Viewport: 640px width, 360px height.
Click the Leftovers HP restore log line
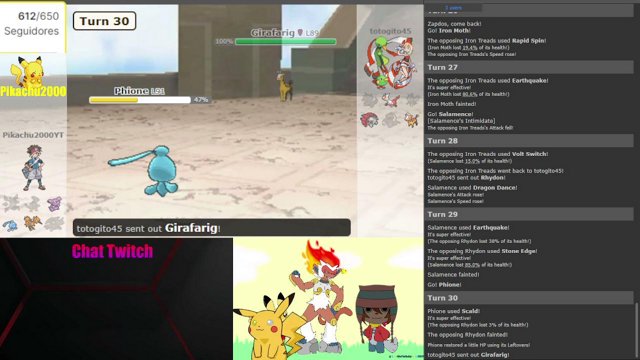tap(479, 345)
